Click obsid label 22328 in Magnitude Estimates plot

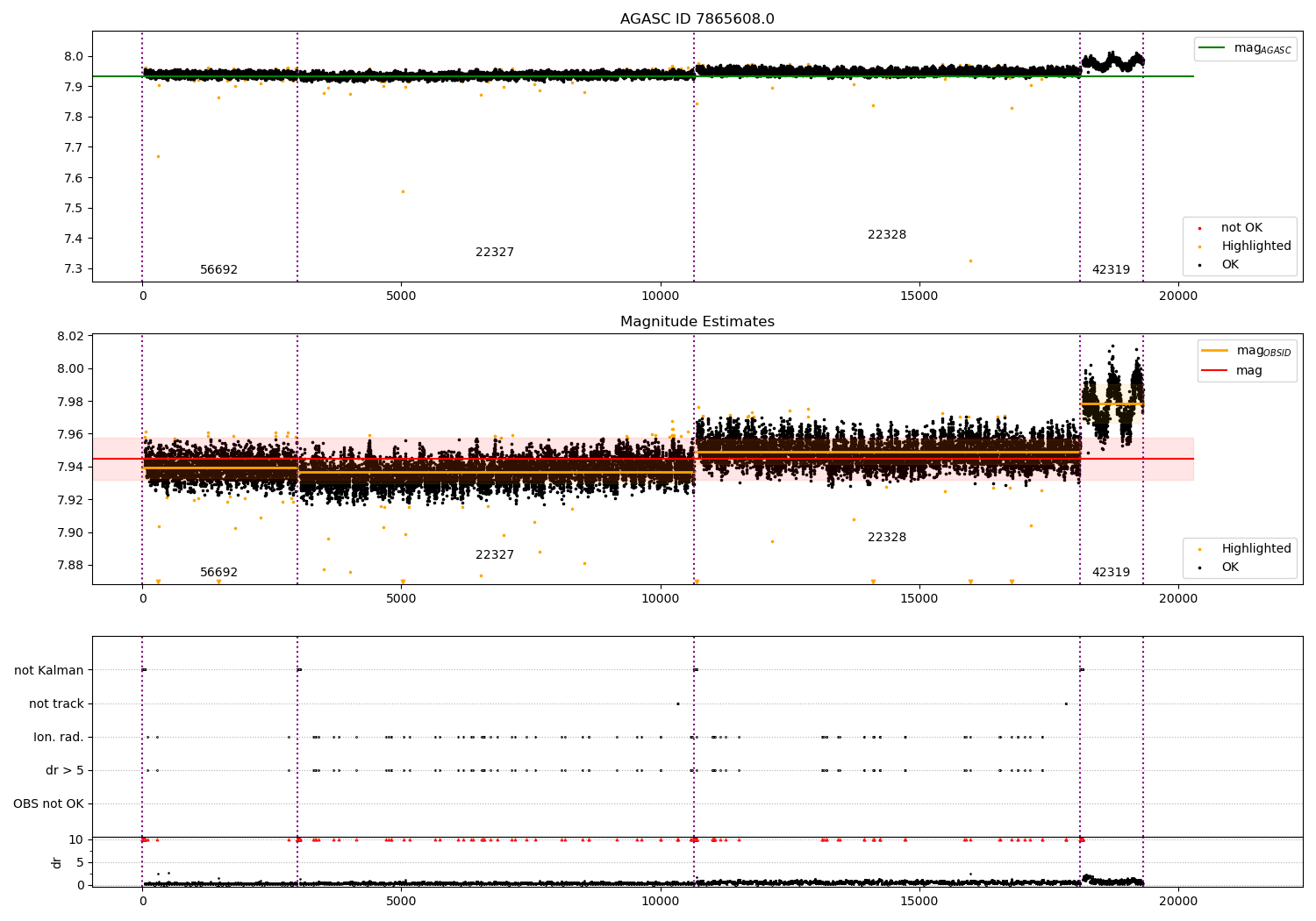(x=887, y=538)
